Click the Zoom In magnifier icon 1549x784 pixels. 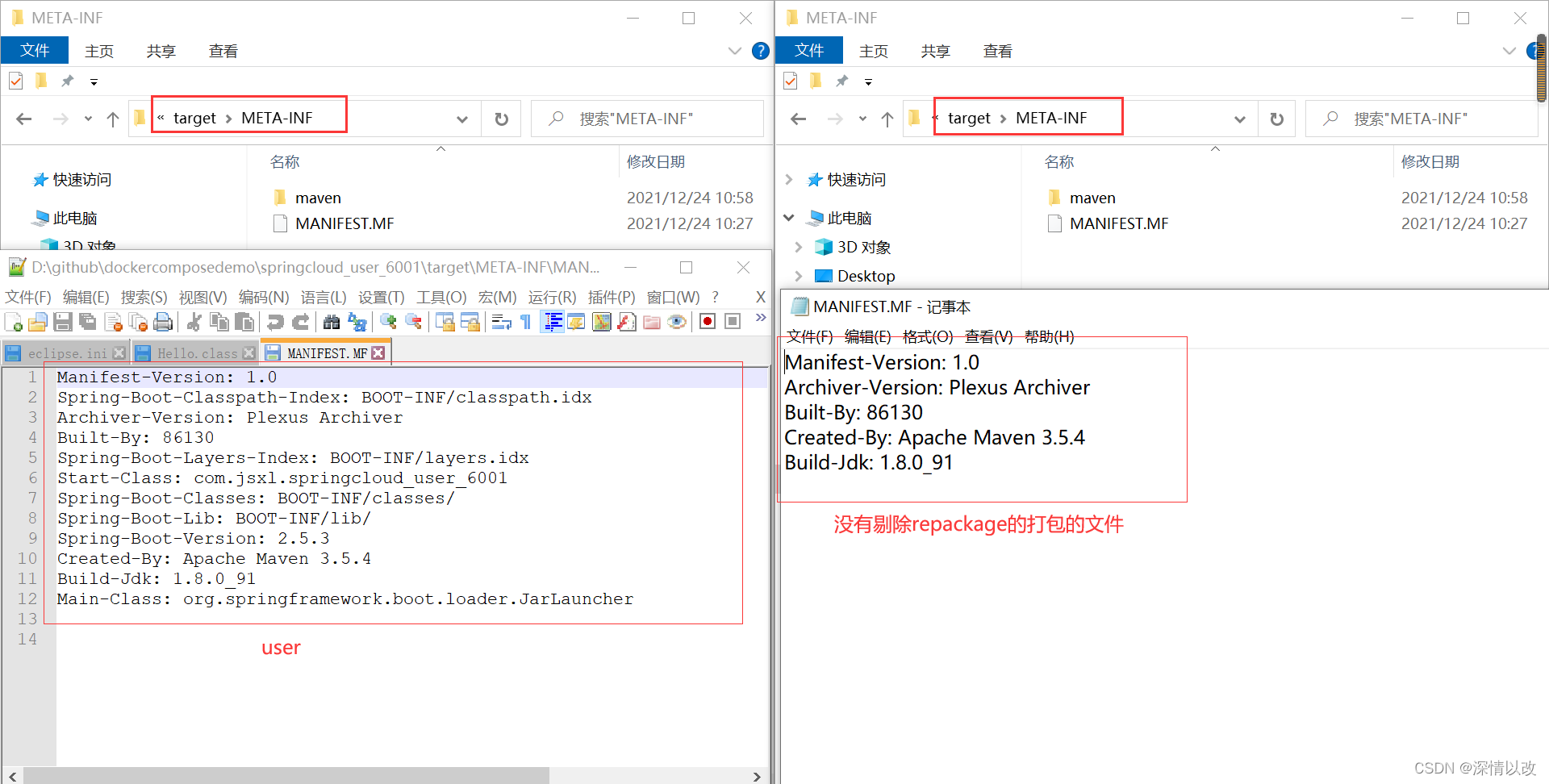click(x=388, y=323)
